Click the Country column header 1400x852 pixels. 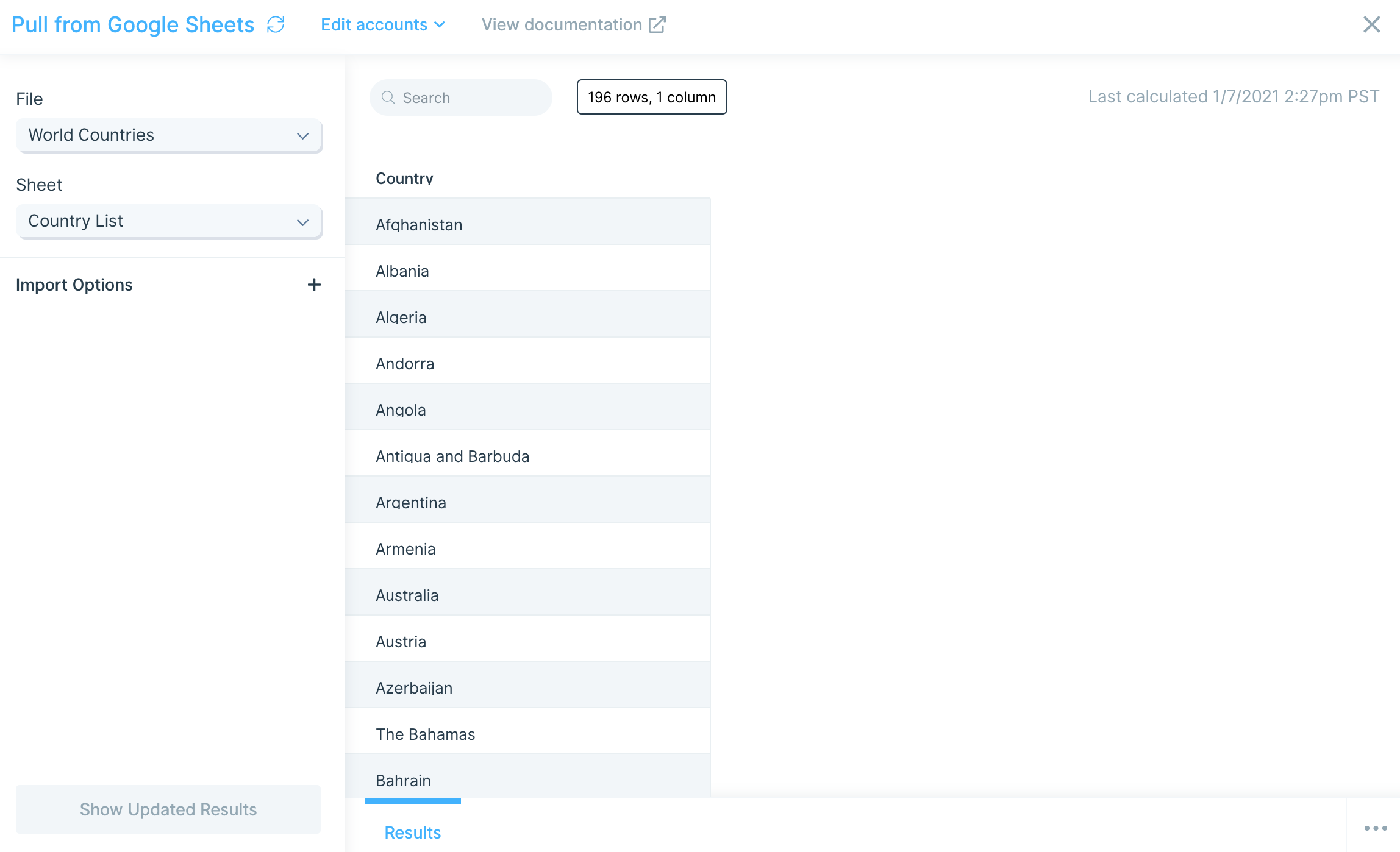click(404, 179)
